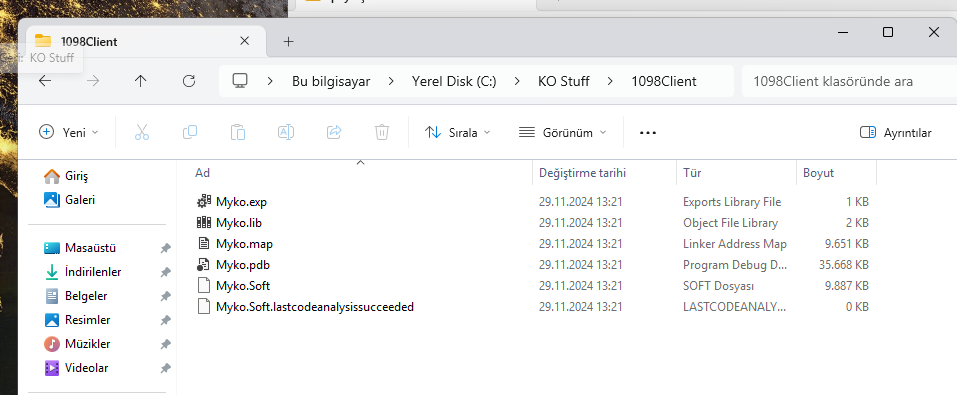Open the Yeni new item dropdown
The width and height of the screenshot is (957, 395).
point(68,132)
